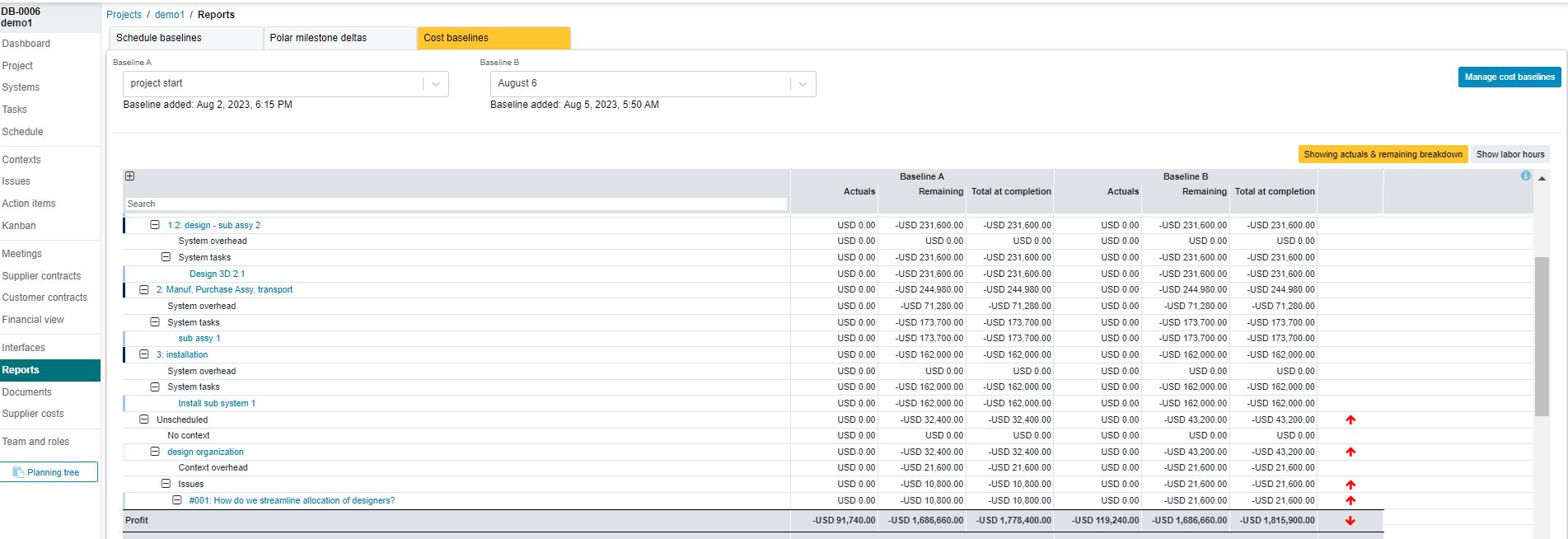Click red up arrow in design organization row
The image size is (1568, 539).
(x=1350, y=452)
